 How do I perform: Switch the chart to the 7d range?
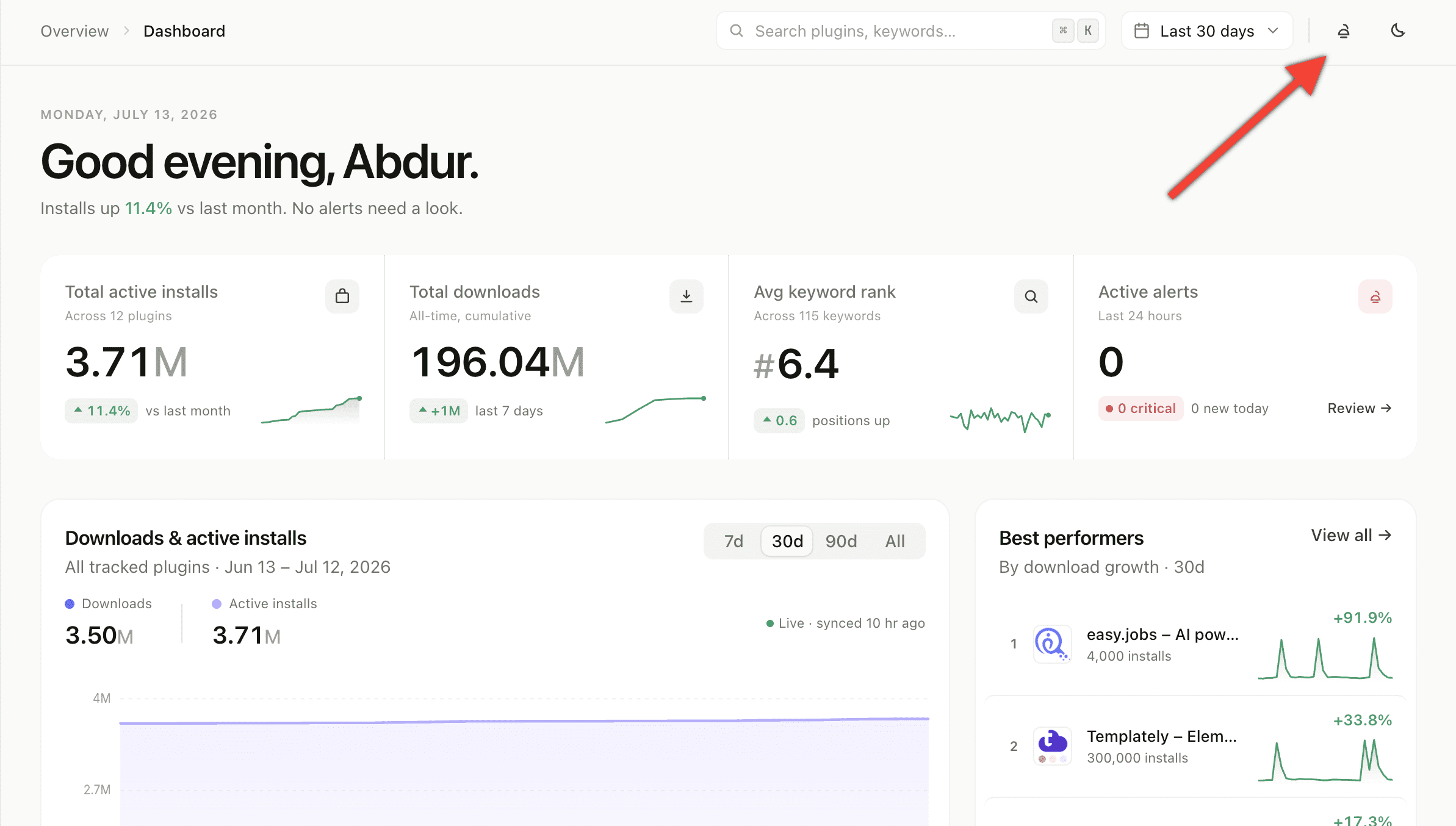tap(733, 541)
